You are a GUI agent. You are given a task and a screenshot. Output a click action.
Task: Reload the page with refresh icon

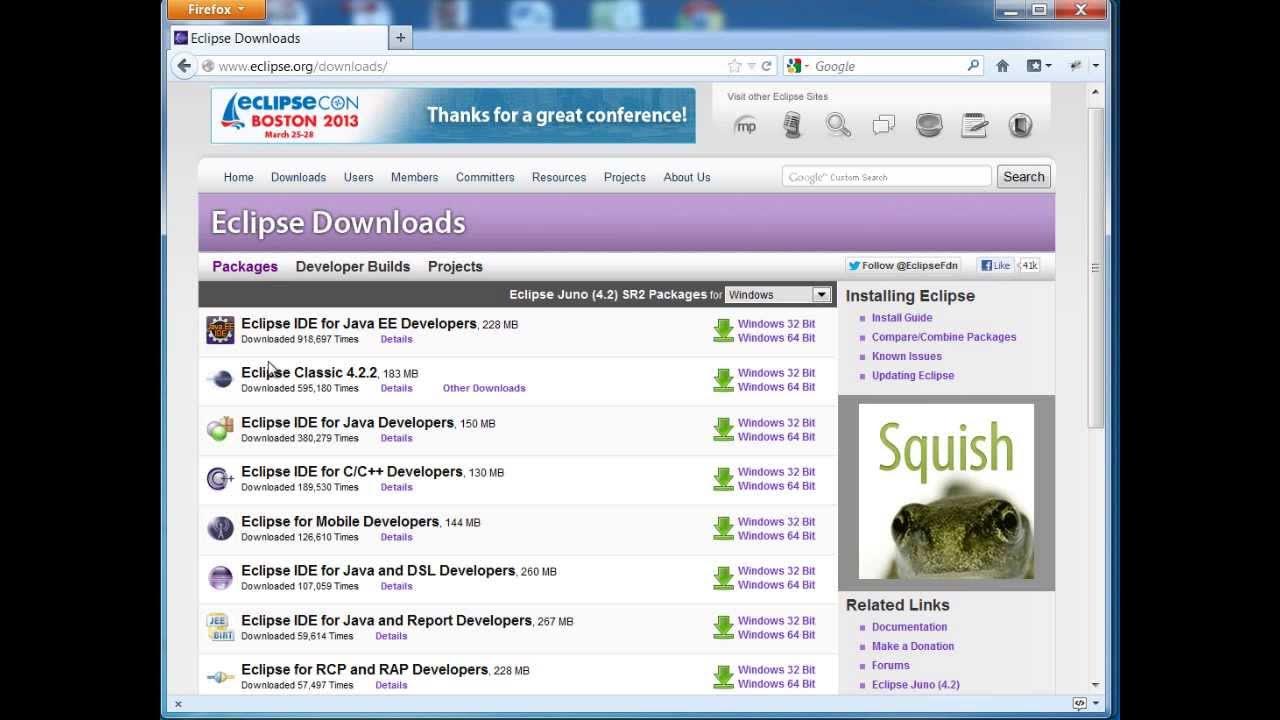click(766, 66)
